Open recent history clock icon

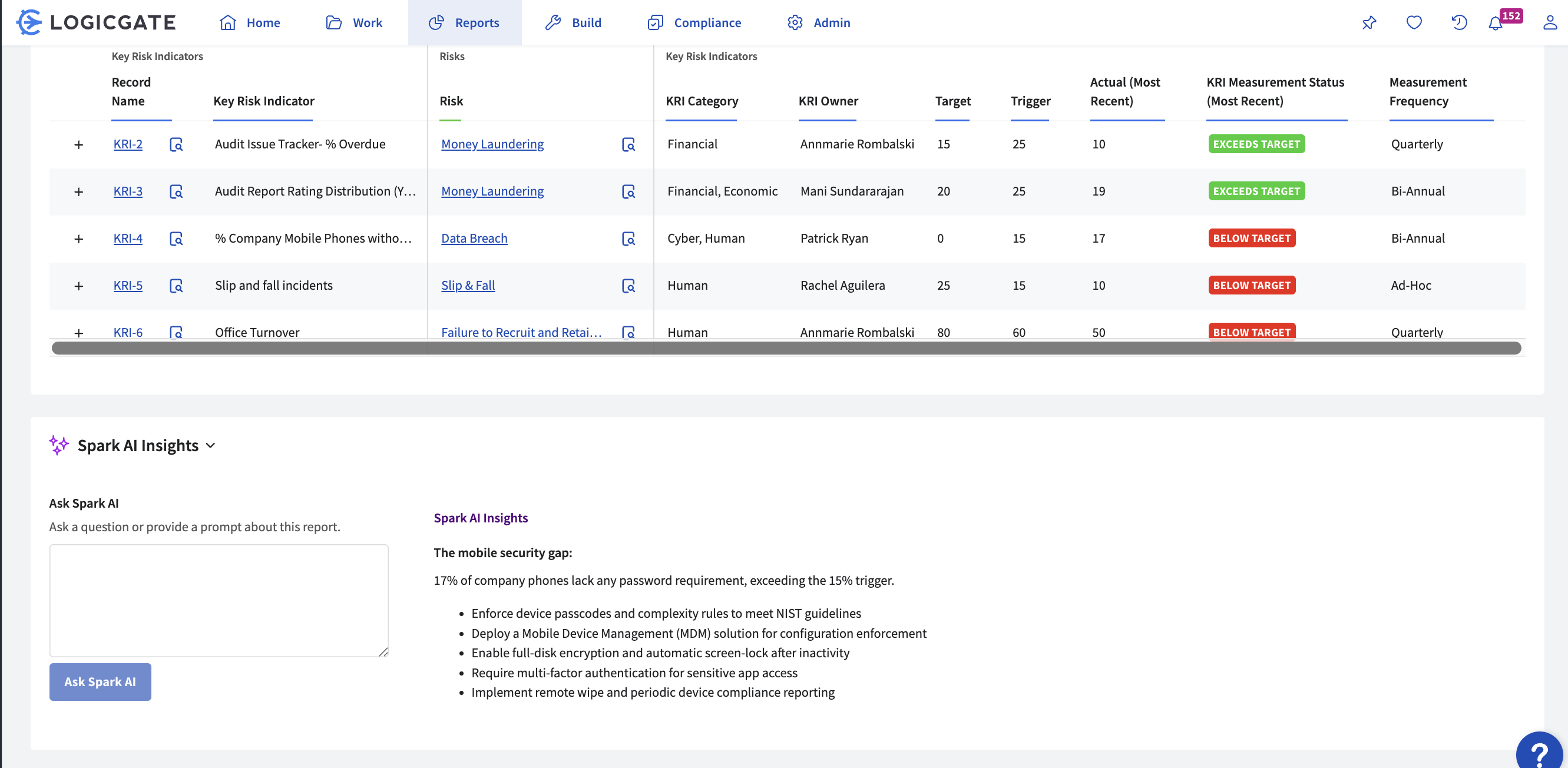click(x=1459, y=22)
